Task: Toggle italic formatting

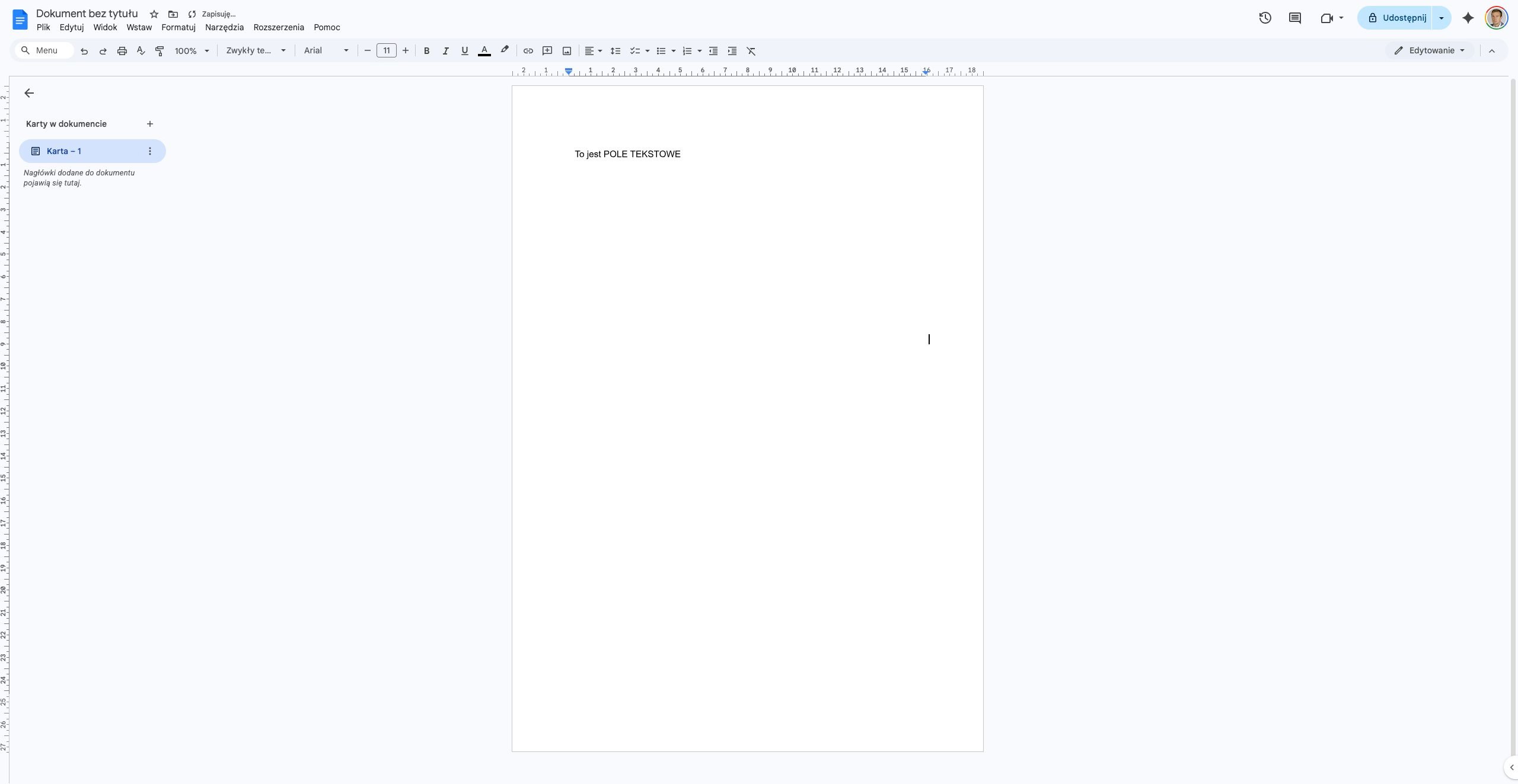Action: point(445,51)
